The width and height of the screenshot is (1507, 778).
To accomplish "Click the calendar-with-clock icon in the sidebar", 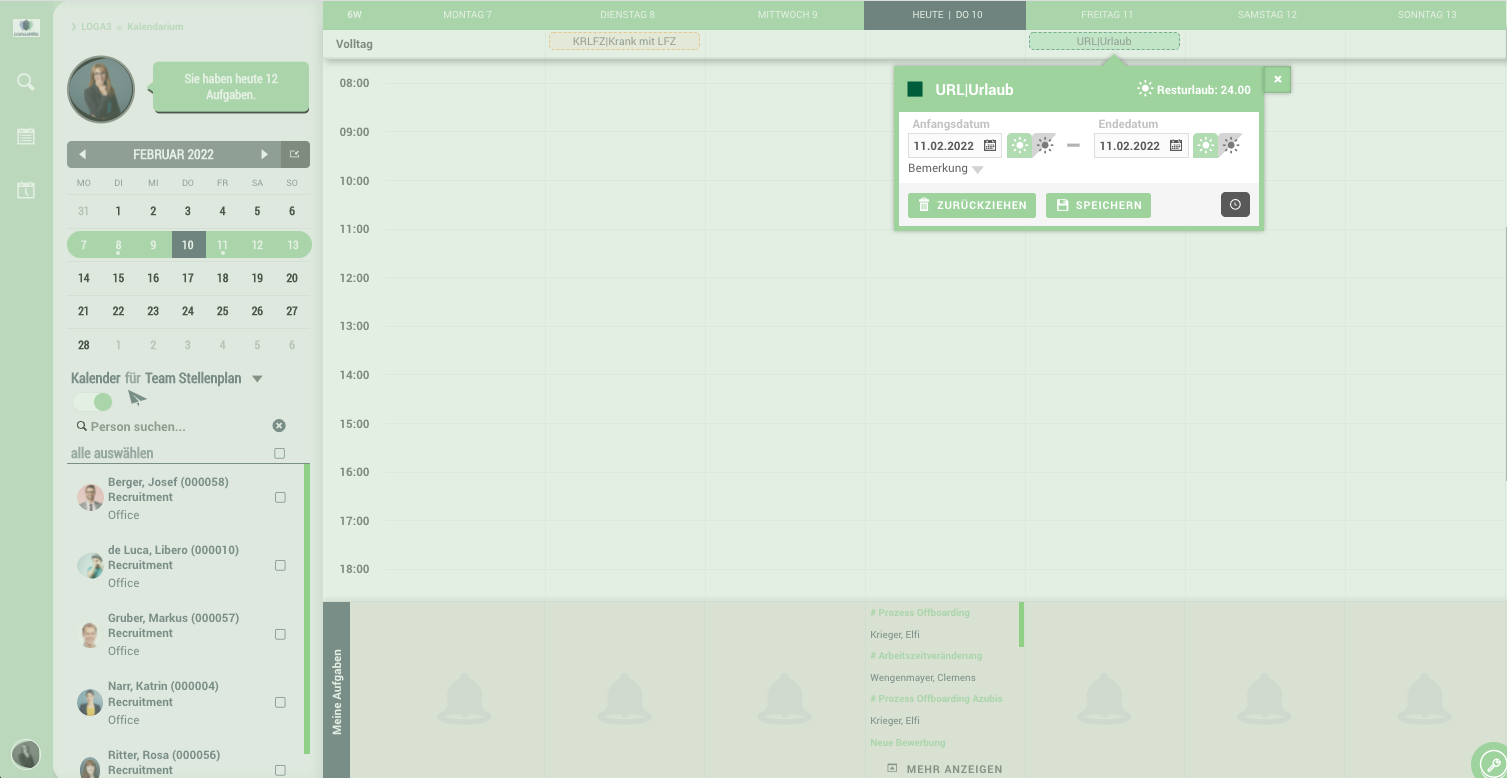I will coord(25,190).
